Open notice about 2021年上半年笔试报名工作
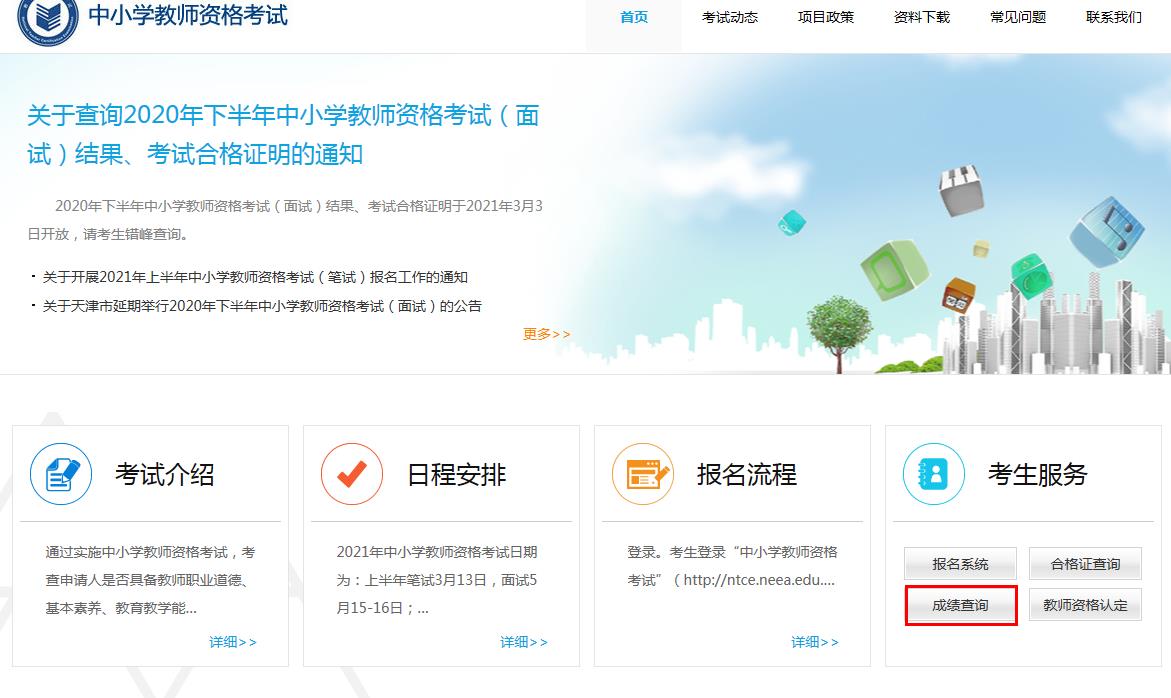This screenshot has width=1171, height=698. [x=255, y=277]
